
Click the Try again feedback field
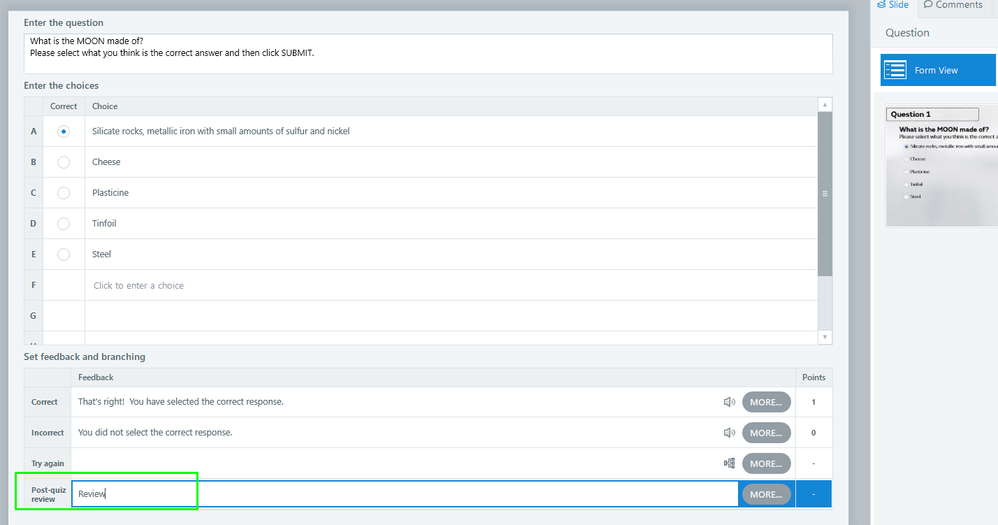pyautogui.click(x=395, y=463)
